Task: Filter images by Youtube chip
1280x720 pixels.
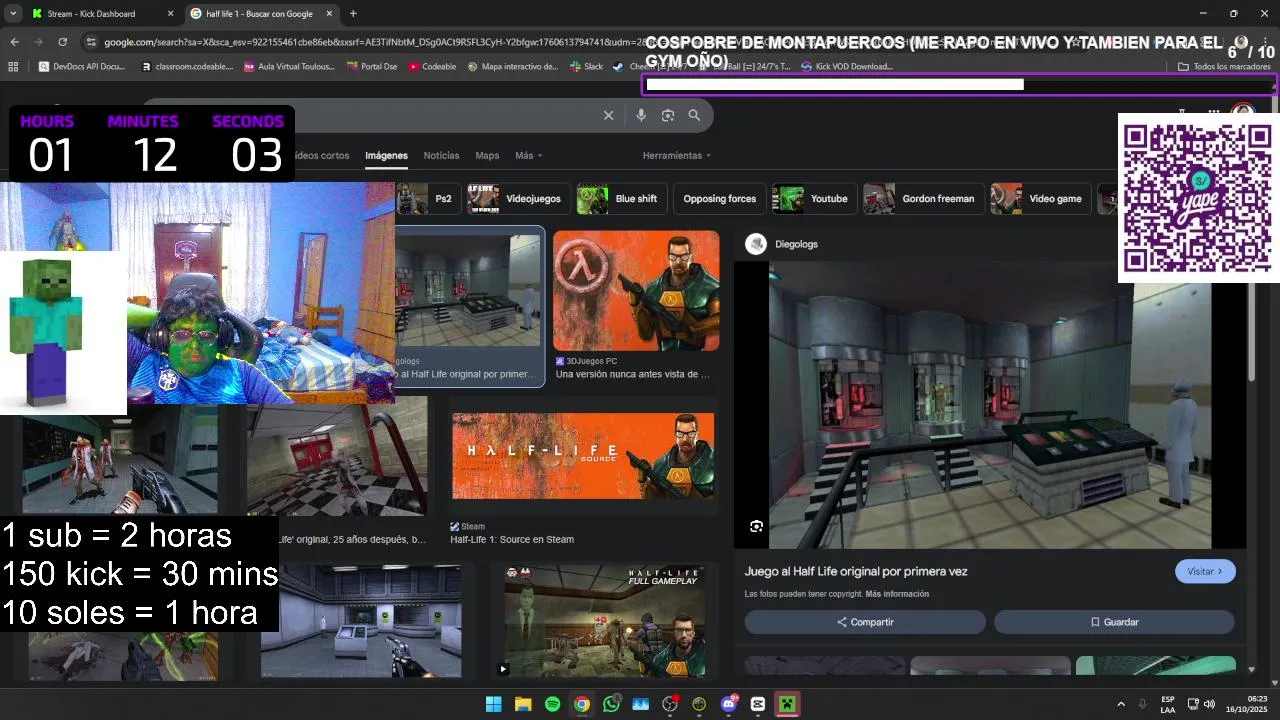Action: pyautogui.click(x=814, y=198)
